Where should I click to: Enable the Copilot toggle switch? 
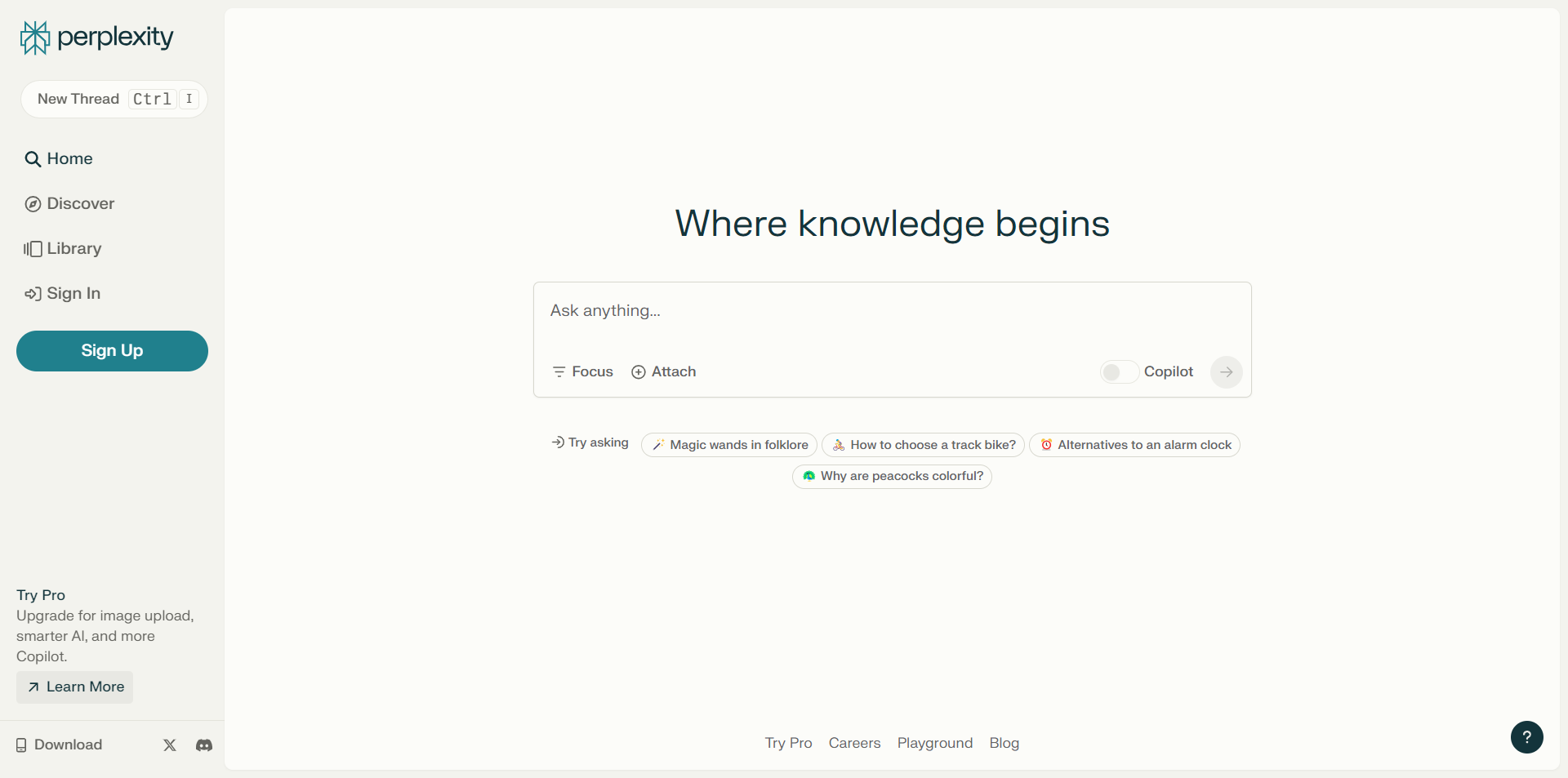tap(1118, 372)
